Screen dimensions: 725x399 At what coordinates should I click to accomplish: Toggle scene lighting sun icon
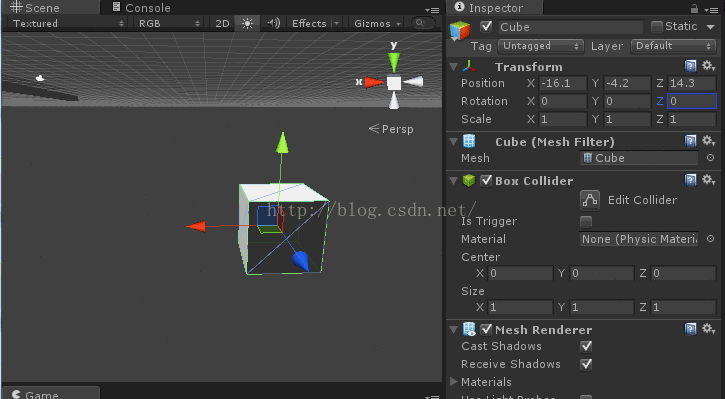247,24
